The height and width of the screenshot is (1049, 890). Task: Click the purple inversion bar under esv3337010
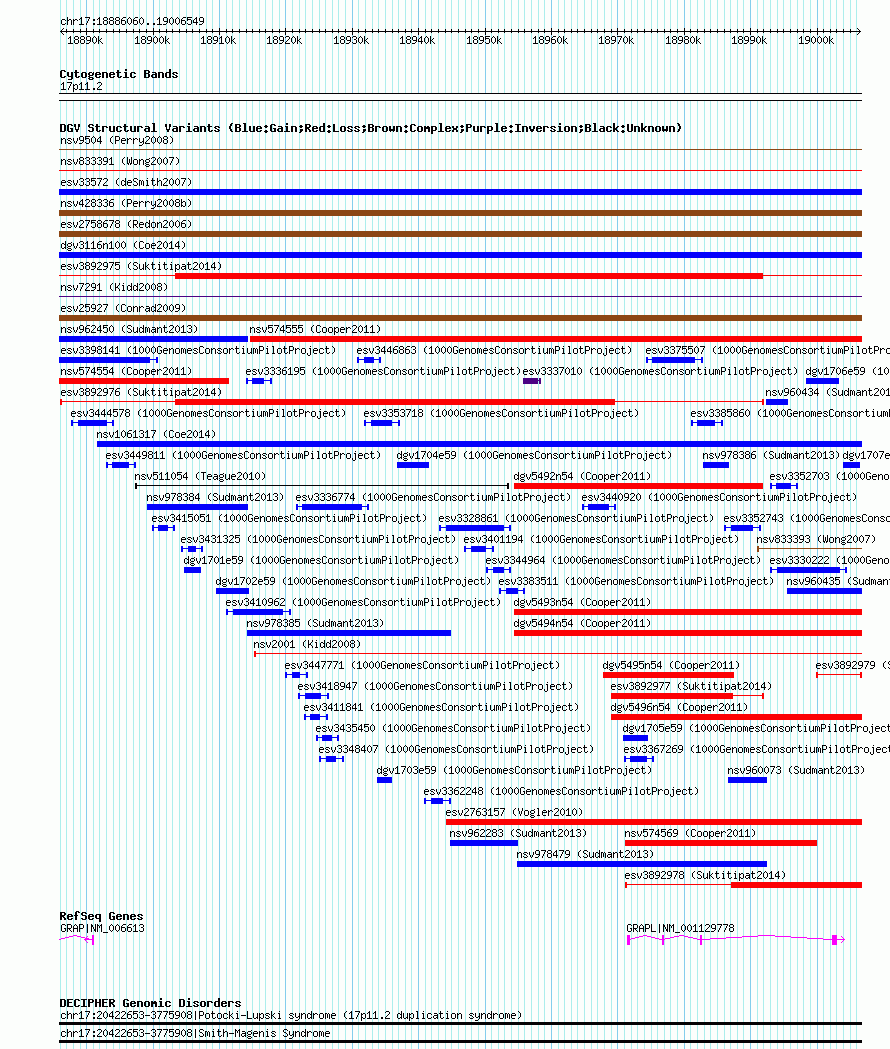531,381
